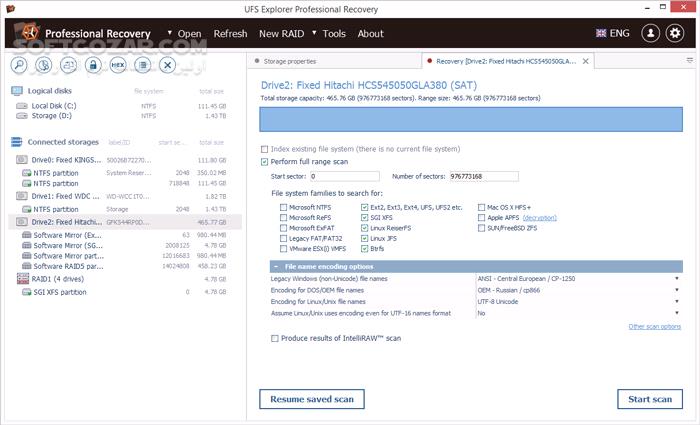Uncheck the Btrfs checkbox
The image size is (700, 425).
pyautogui.click(x=364, y=249)
